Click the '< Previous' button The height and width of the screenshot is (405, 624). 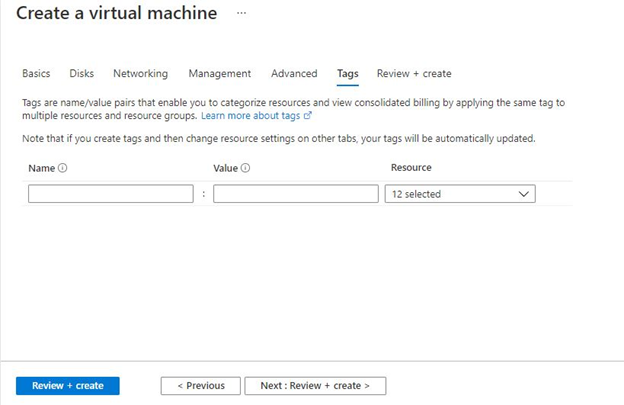[x=200, y=385]
